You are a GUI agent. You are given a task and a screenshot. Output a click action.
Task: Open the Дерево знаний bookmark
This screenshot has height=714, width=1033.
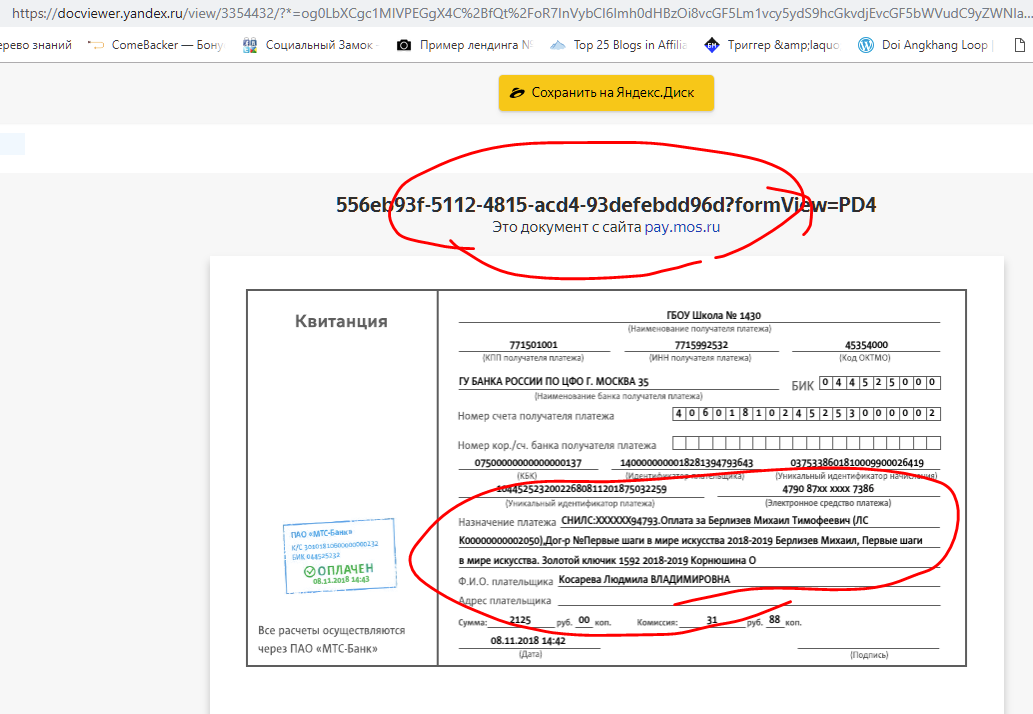point(36,45)
